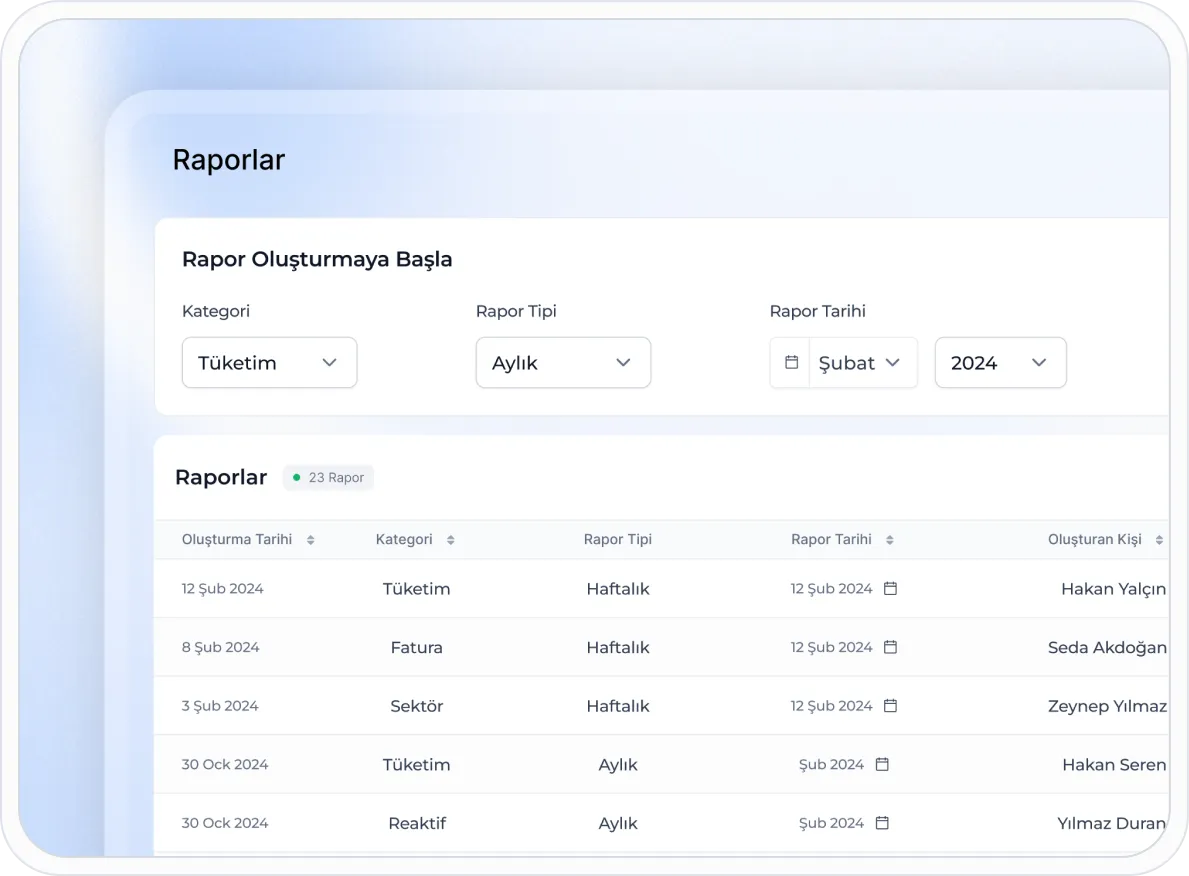Click the Rapor Tipi column header
1189x876 pixels.
617,539
